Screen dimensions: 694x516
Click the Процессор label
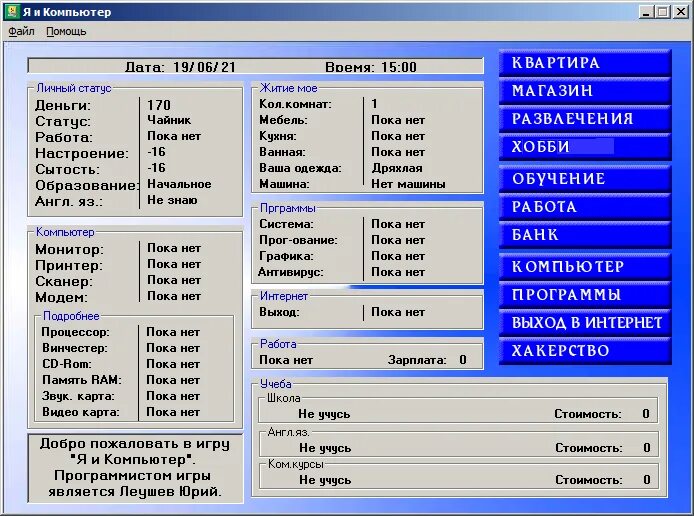tap(76, 332)
